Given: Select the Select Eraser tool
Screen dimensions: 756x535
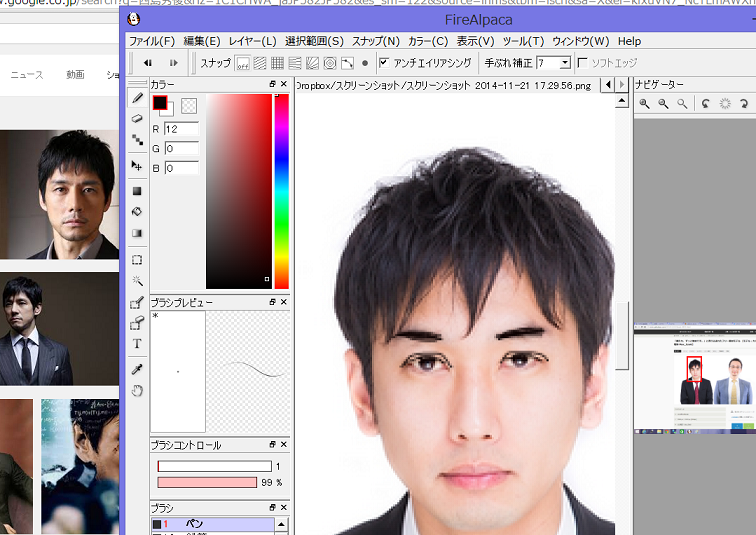Looking at the screenshot, I should pyautogui.click(x=137, y=323).
